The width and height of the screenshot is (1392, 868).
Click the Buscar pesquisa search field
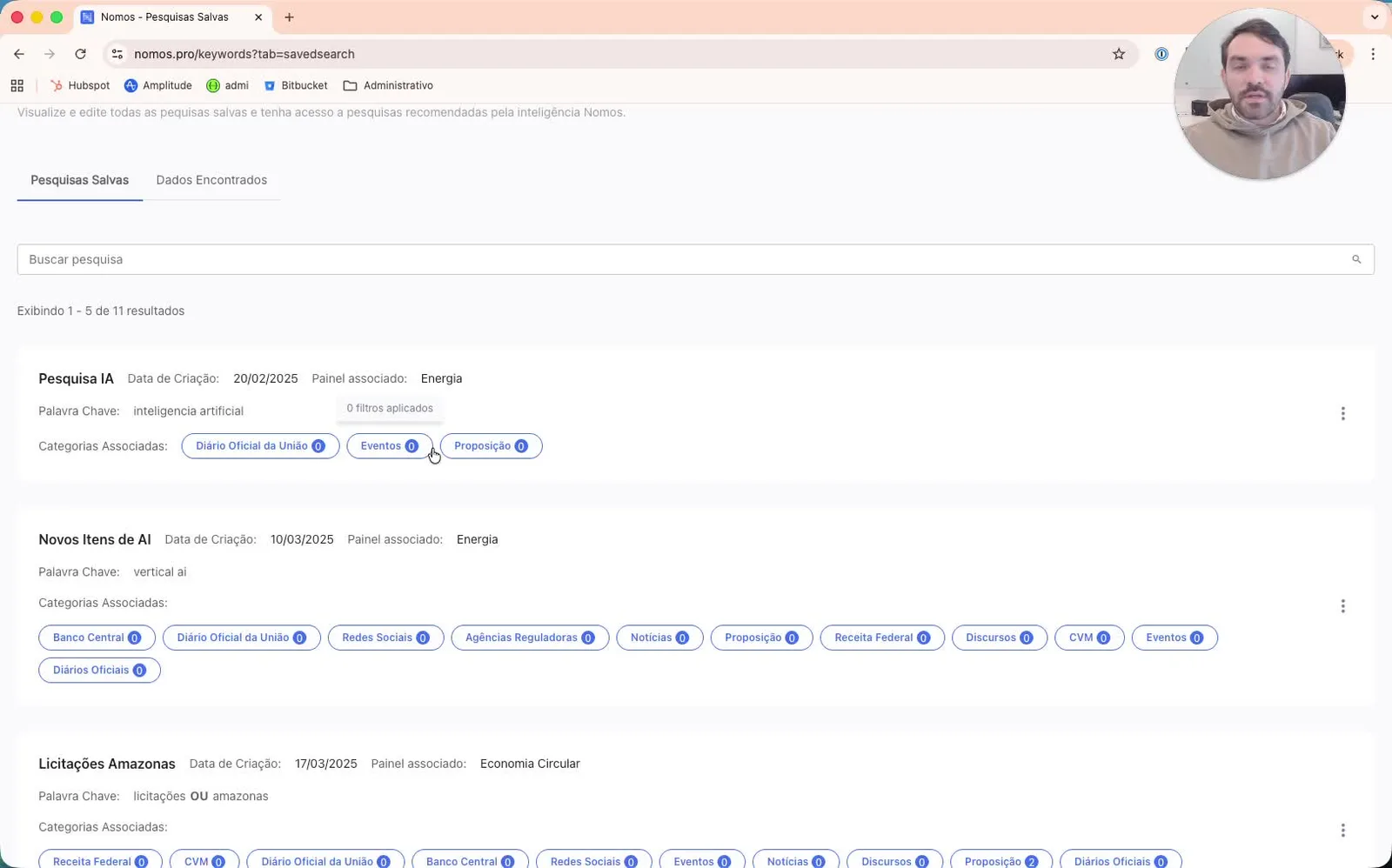click(x=695, y=259)
